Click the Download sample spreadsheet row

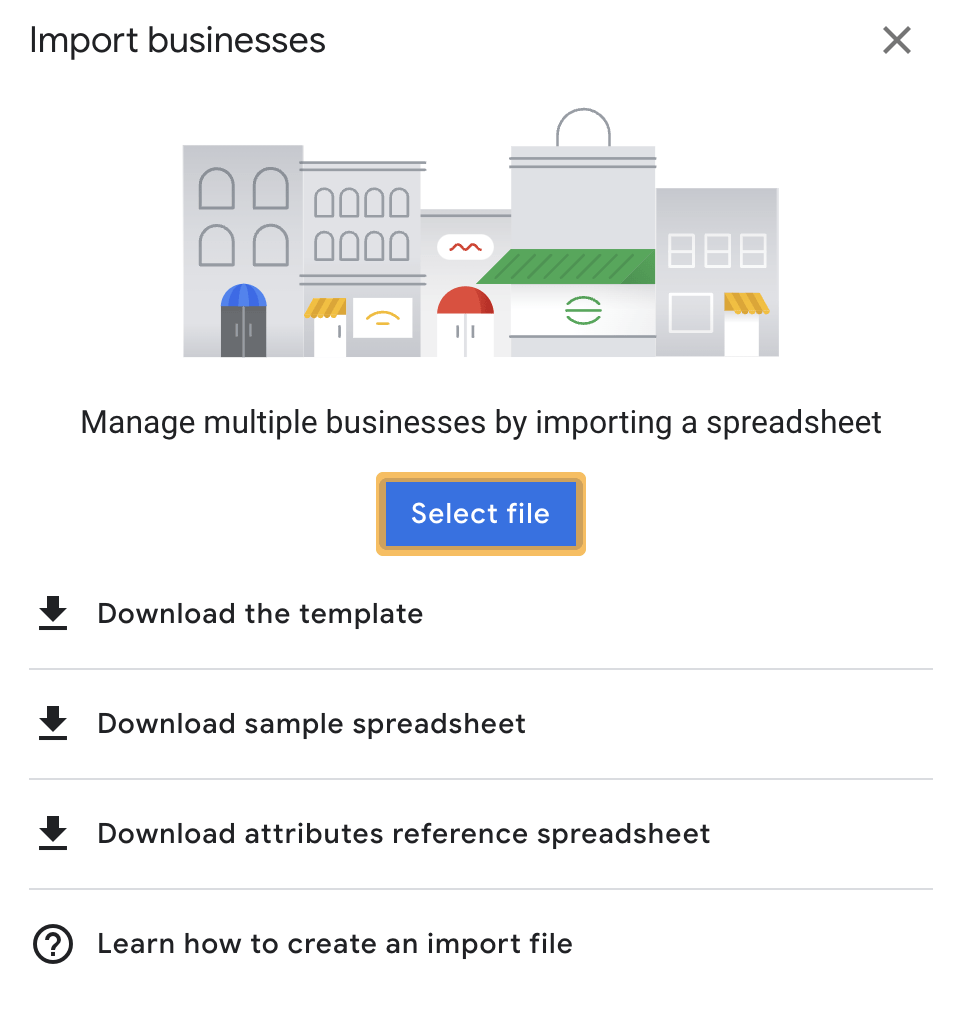(480, 723)
